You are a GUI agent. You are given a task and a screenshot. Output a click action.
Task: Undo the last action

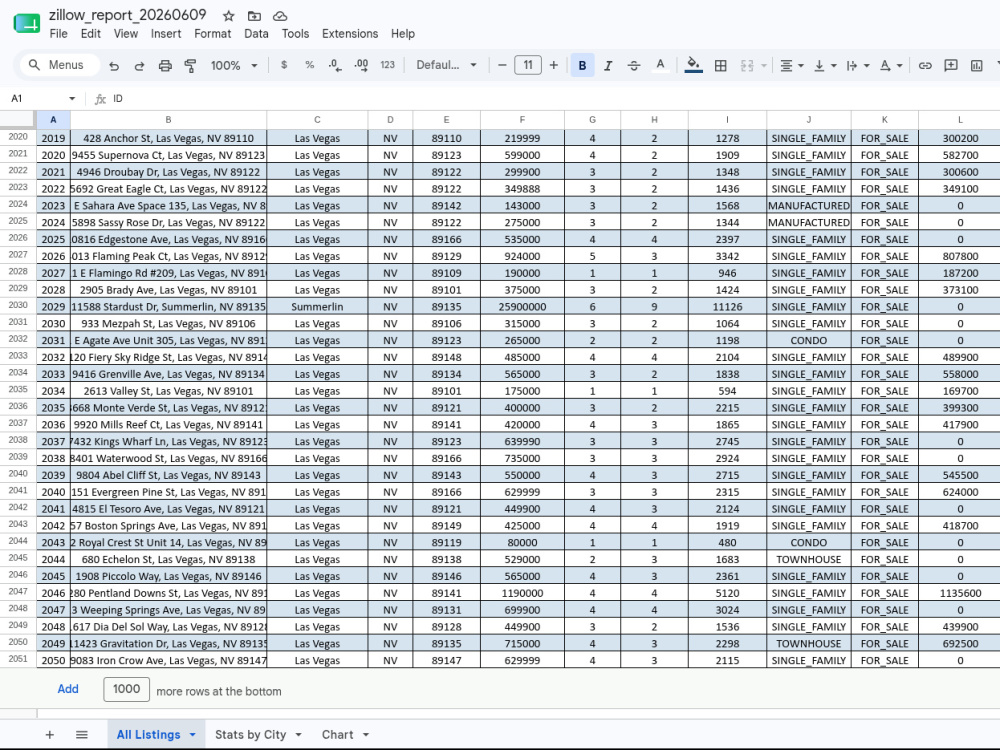(114, 65)
